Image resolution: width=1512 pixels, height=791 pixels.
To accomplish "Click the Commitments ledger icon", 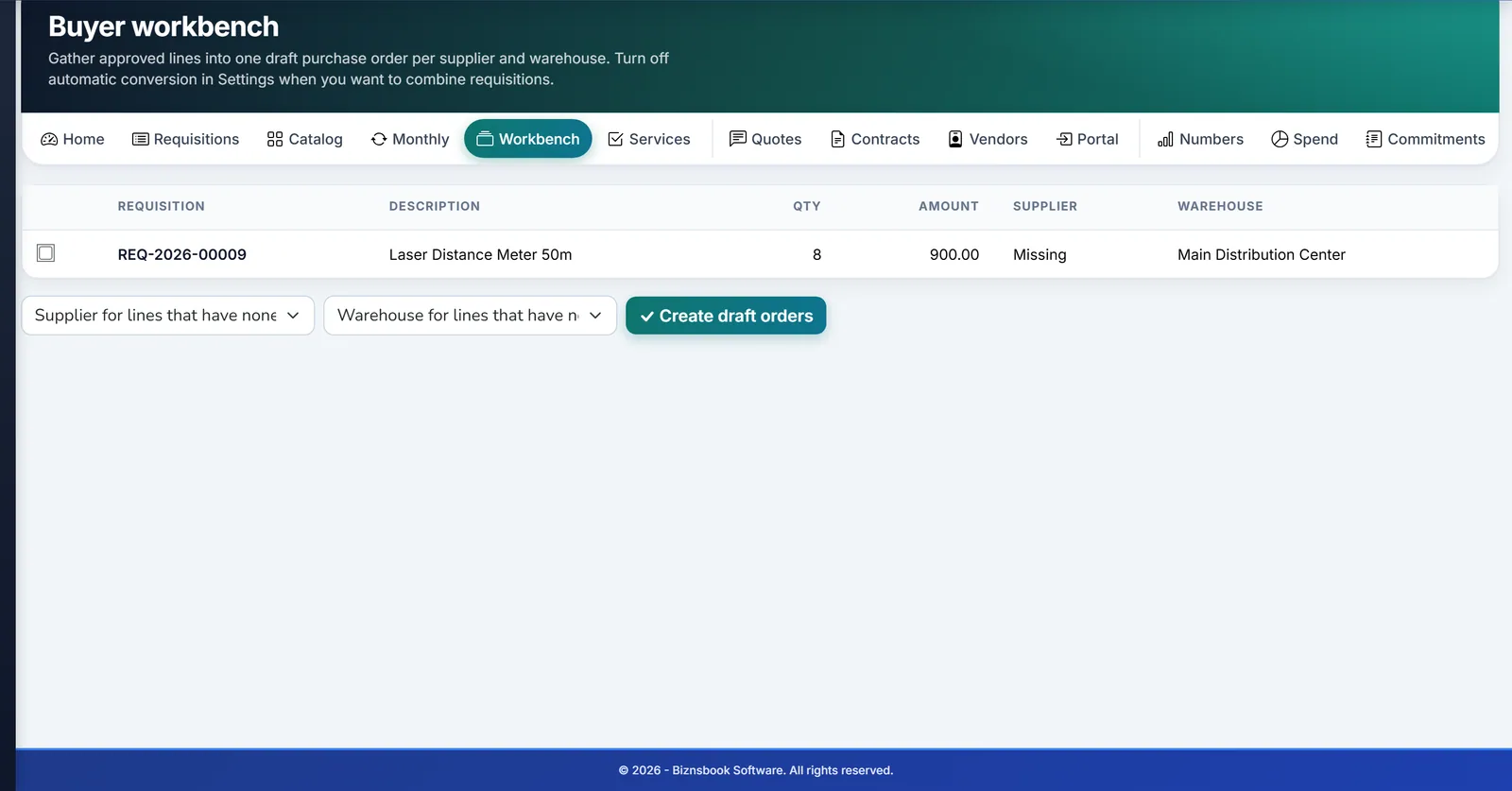I will point(1374,139).
